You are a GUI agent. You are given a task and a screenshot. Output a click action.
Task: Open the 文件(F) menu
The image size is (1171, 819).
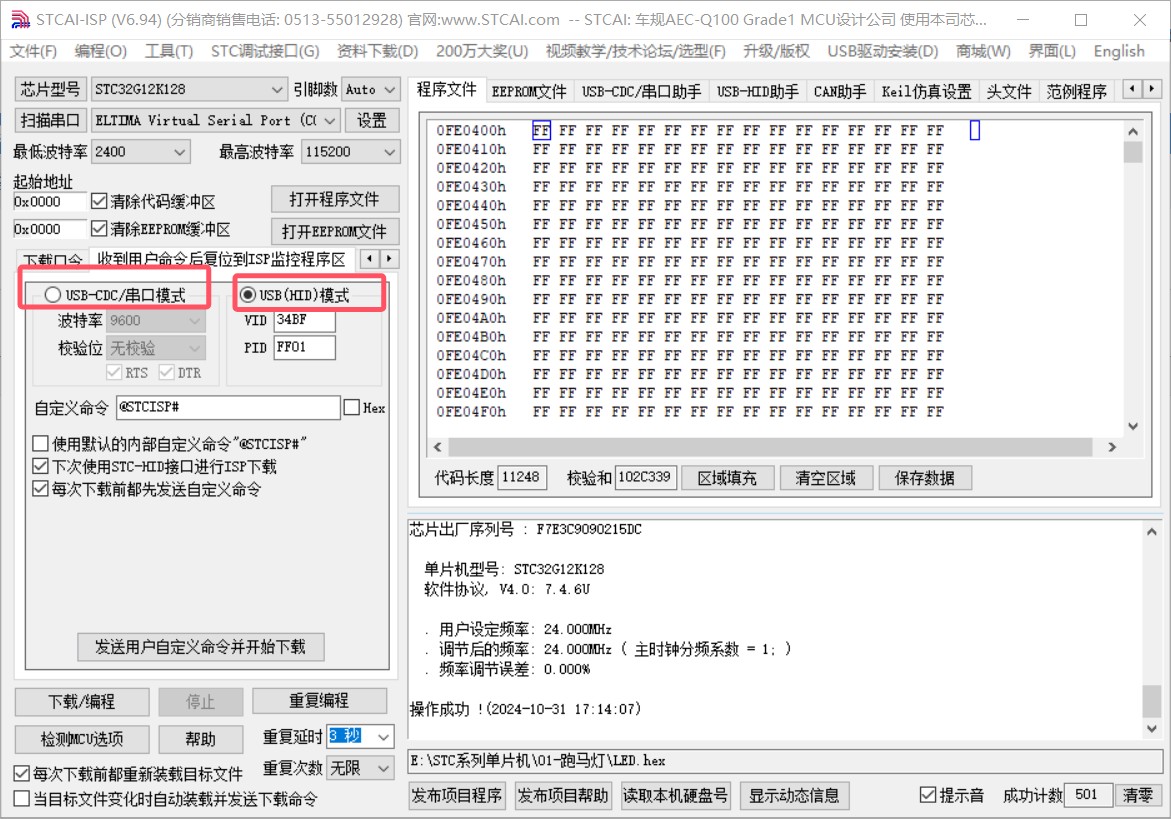[34, 51]
